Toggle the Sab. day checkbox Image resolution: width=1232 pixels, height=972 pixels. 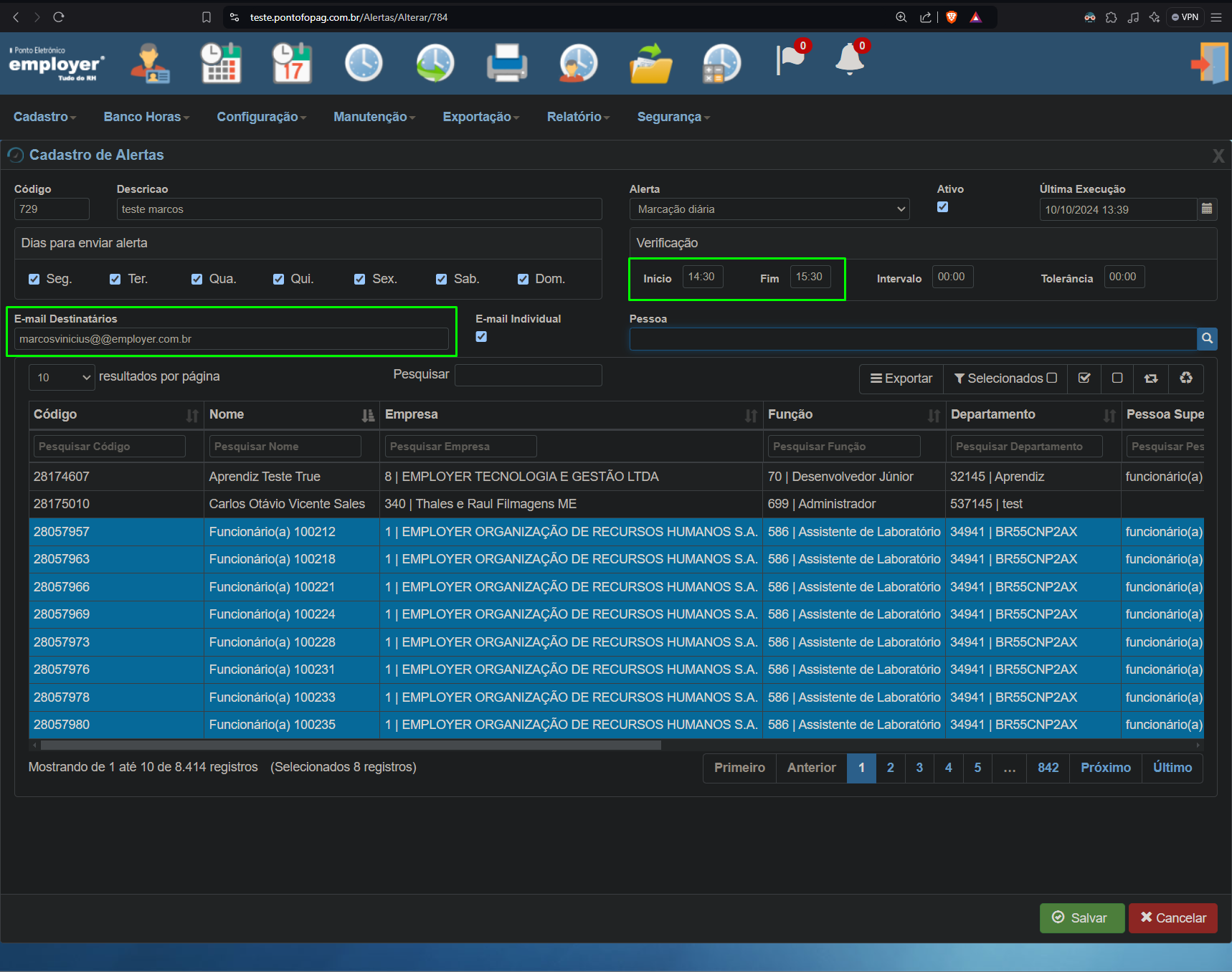pyautogui.click(x=441, y=279)
